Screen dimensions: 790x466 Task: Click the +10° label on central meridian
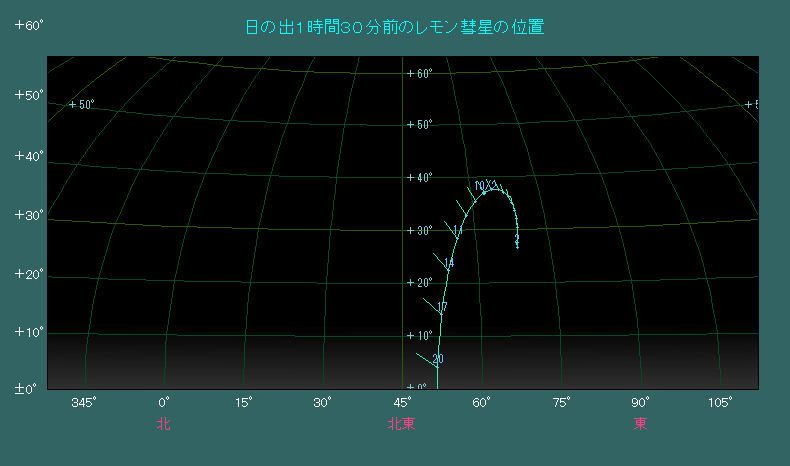click(418, 335)
